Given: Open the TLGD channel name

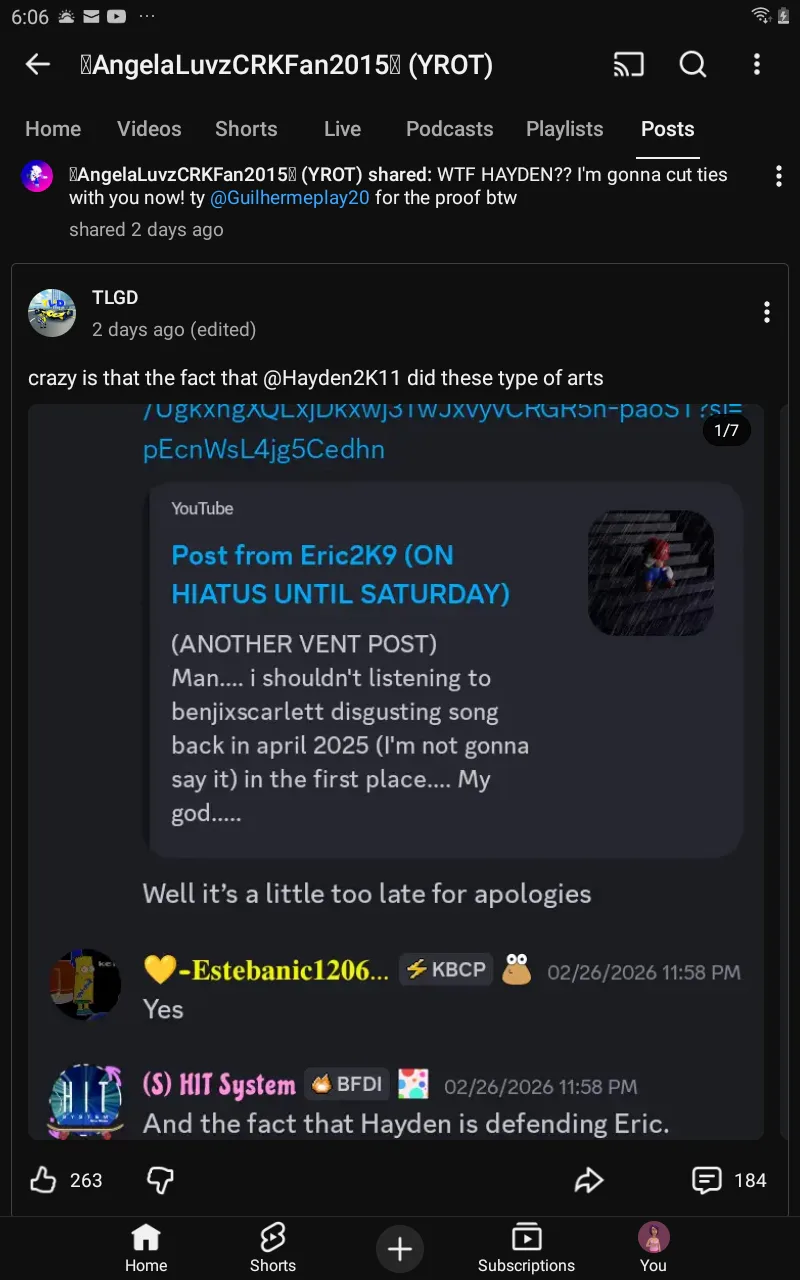Looking at the screenshot, I should pyautogui.click(x=115, y=297).
